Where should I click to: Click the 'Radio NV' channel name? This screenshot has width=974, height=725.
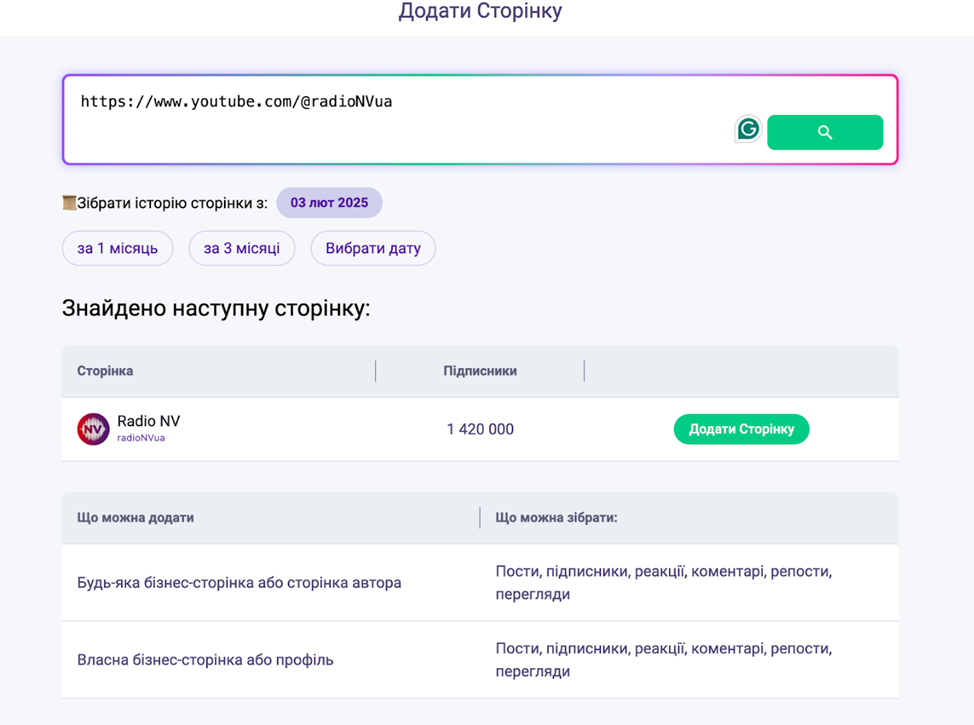(148, 421)
